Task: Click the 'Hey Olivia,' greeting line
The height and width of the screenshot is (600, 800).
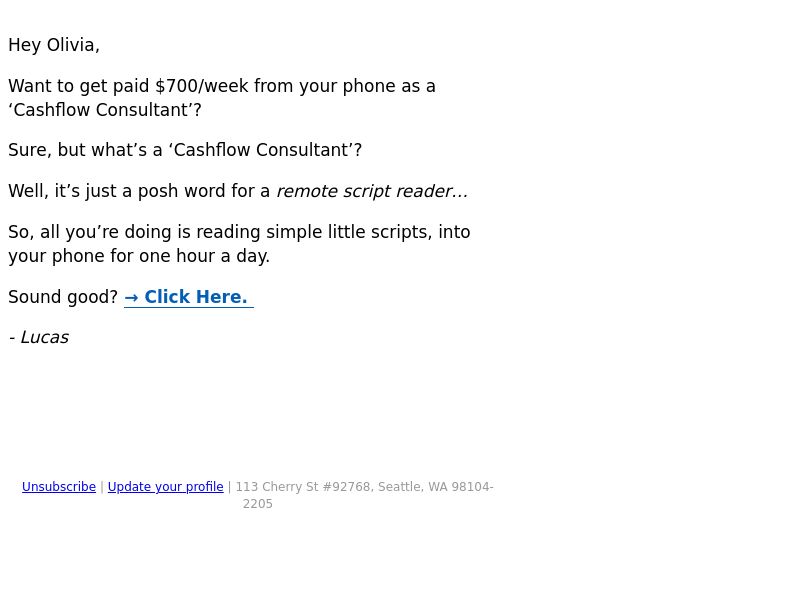Action: pos(54,45)
